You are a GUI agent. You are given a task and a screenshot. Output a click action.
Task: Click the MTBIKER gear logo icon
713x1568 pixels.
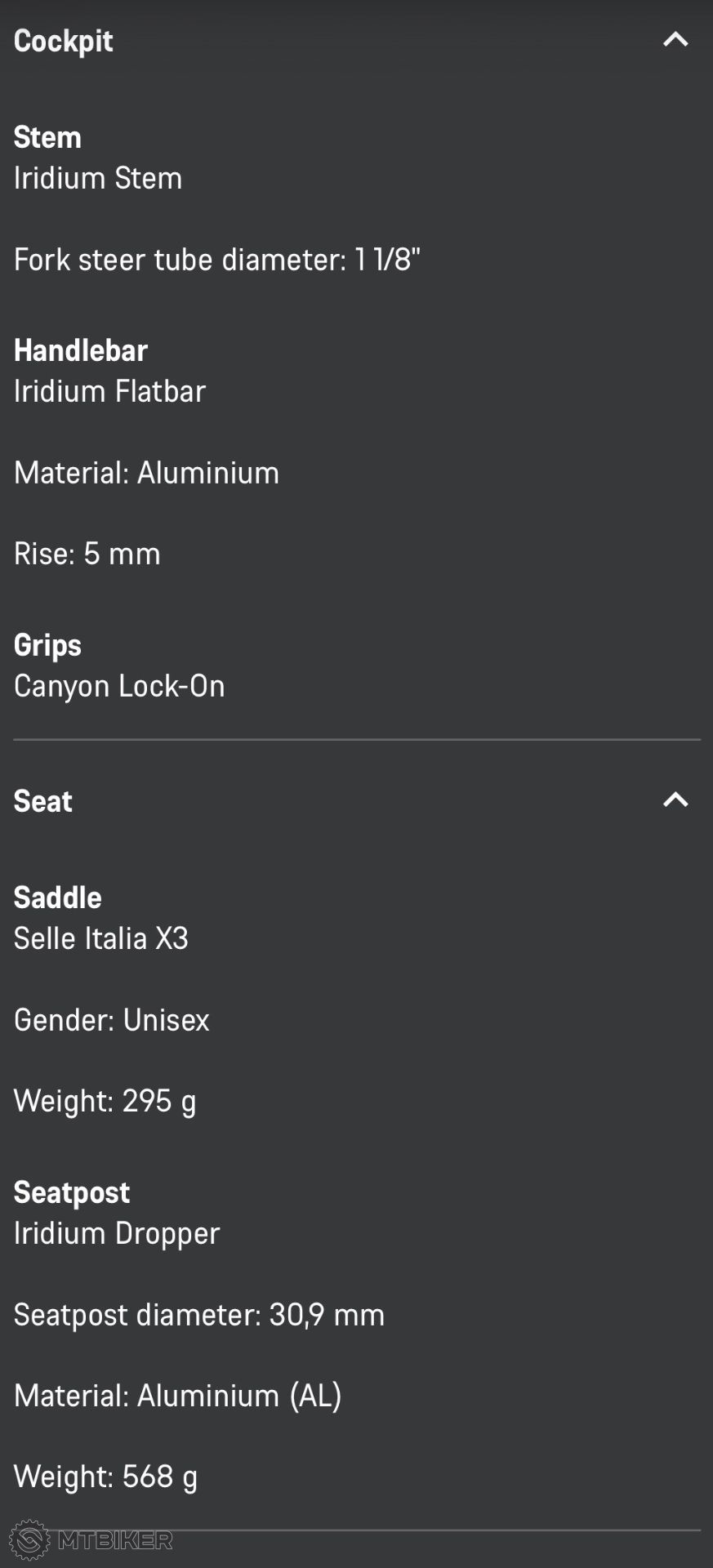coord(29,1540)
